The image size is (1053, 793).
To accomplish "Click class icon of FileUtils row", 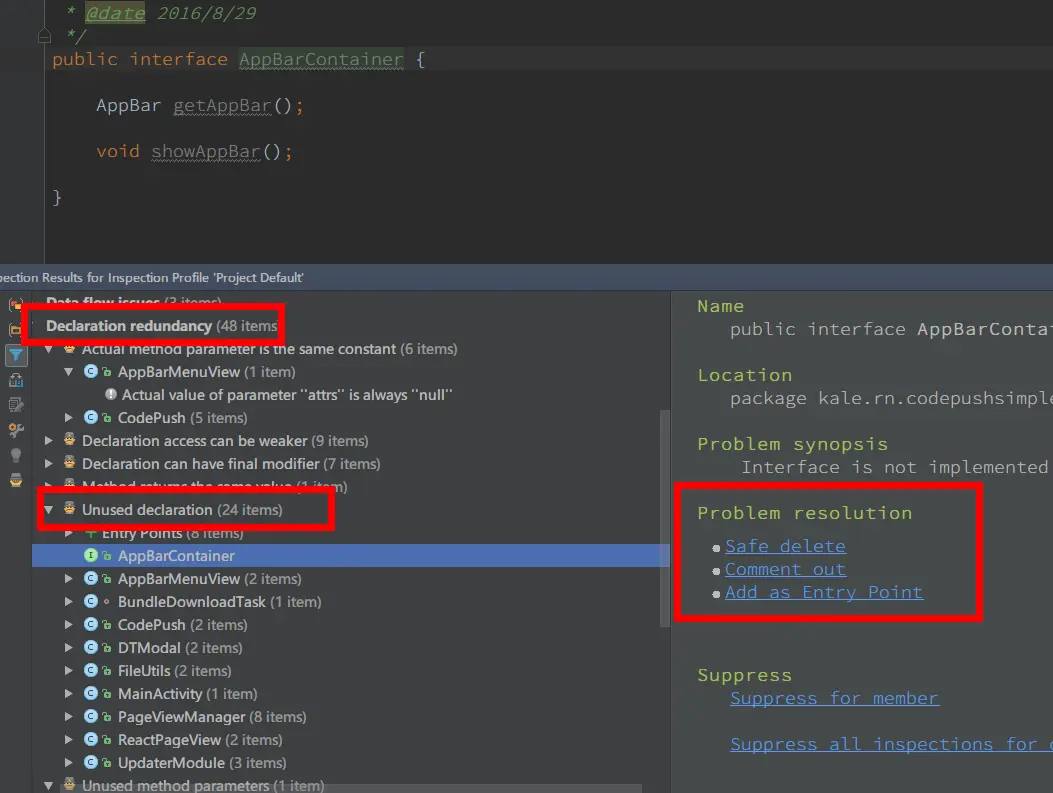I will [91, 670].
